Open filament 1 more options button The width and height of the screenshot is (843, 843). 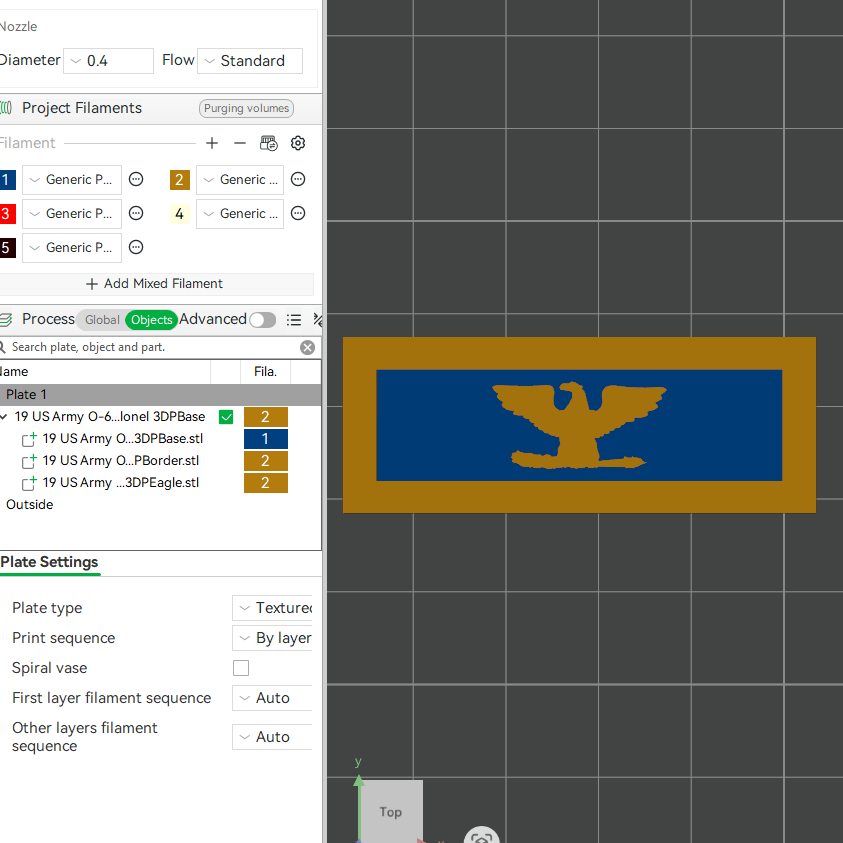coord(136,179)
